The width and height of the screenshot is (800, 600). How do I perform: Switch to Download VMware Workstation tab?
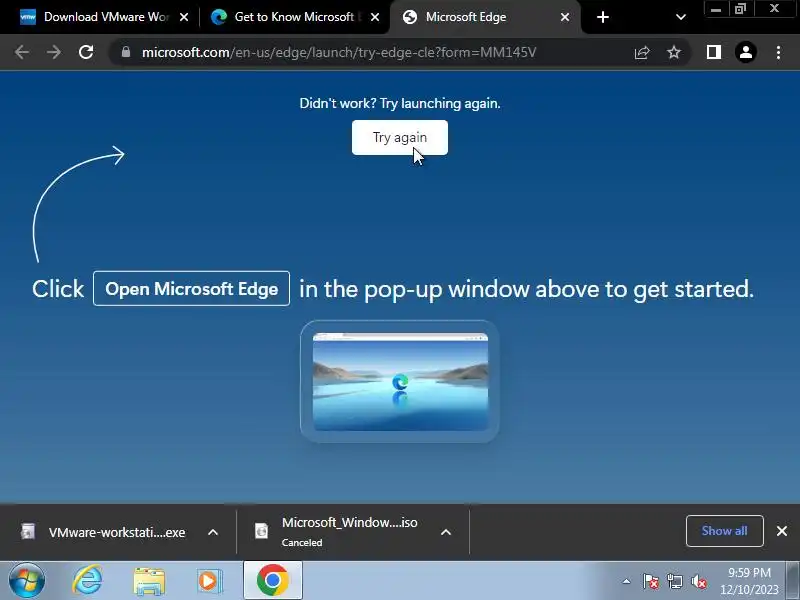(106, 17)
